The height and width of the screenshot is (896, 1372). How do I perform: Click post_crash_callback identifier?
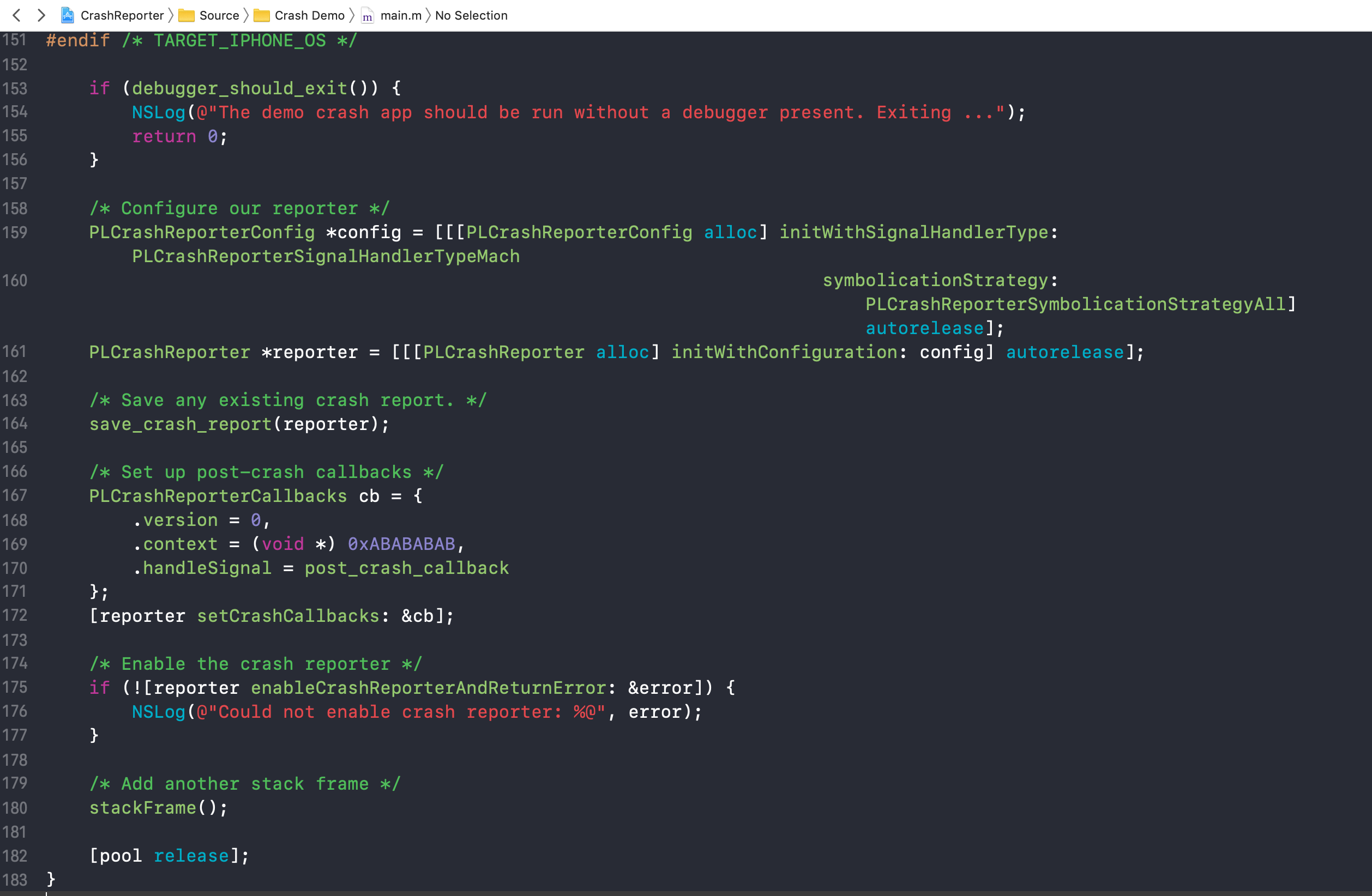(406, 568)
